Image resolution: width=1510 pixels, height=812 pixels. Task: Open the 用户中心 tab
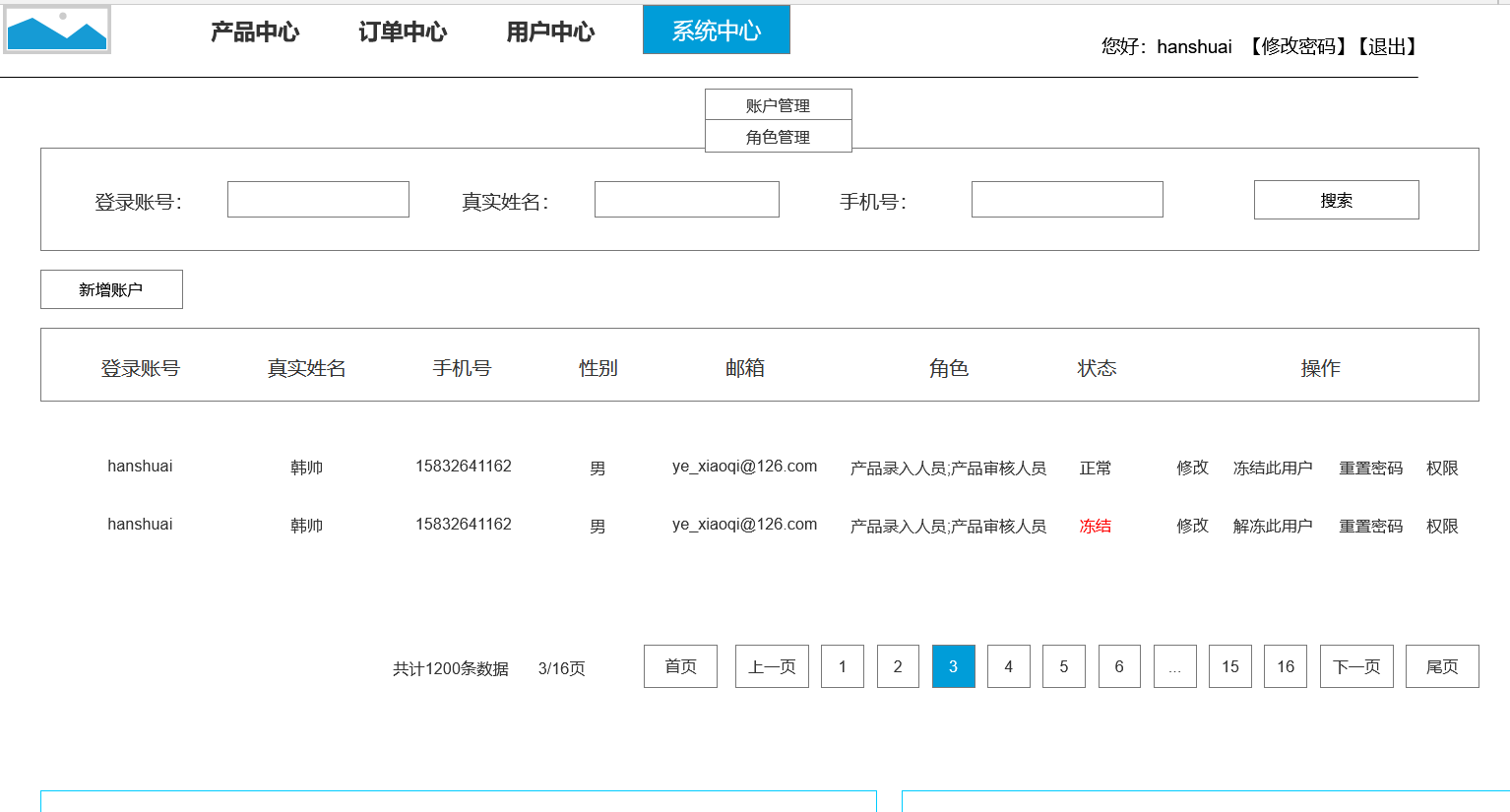coord(550,31)
